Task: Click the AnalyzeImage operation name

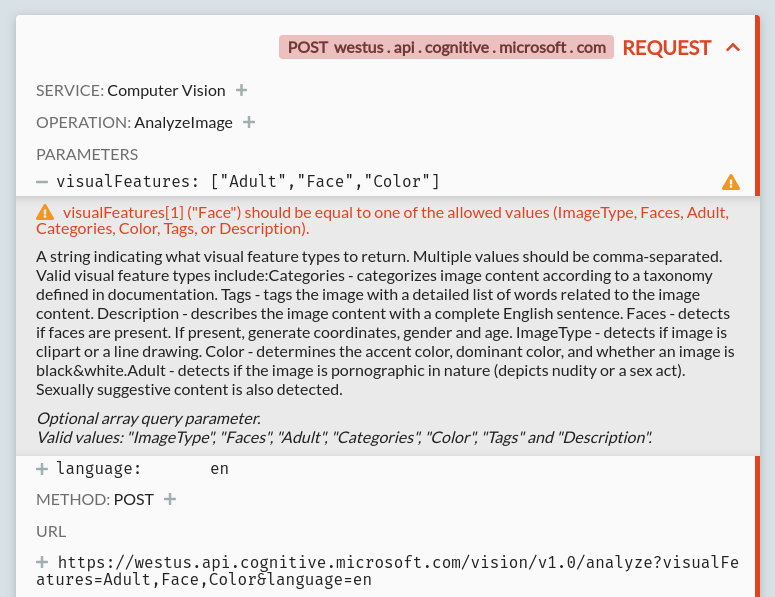Action: 183,122
